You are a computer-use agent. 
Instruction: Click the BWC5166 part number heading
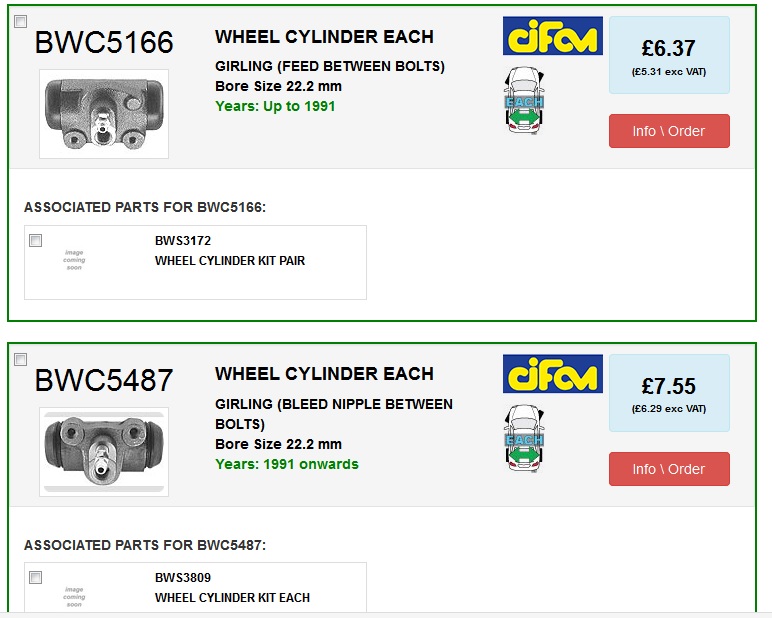[x=104, y=42]
